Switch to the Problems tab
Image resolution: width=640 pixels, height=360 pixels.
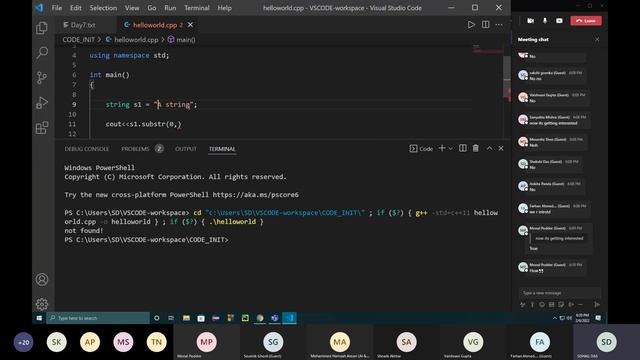[135, 149]
